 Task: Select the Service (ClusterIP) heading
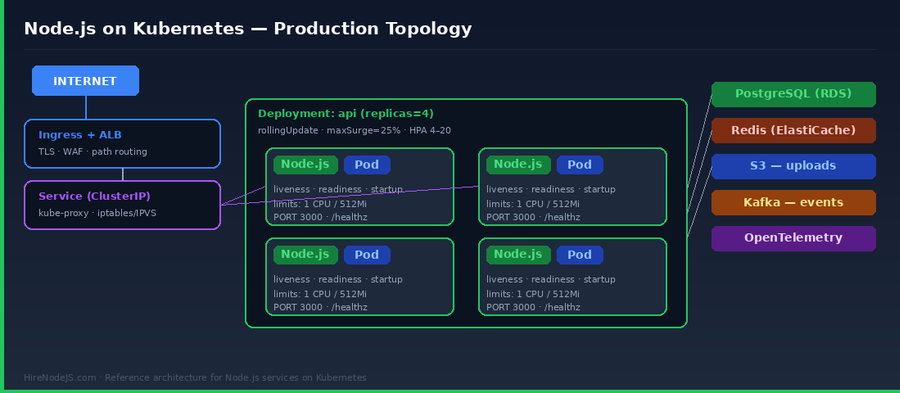point(94,196)
